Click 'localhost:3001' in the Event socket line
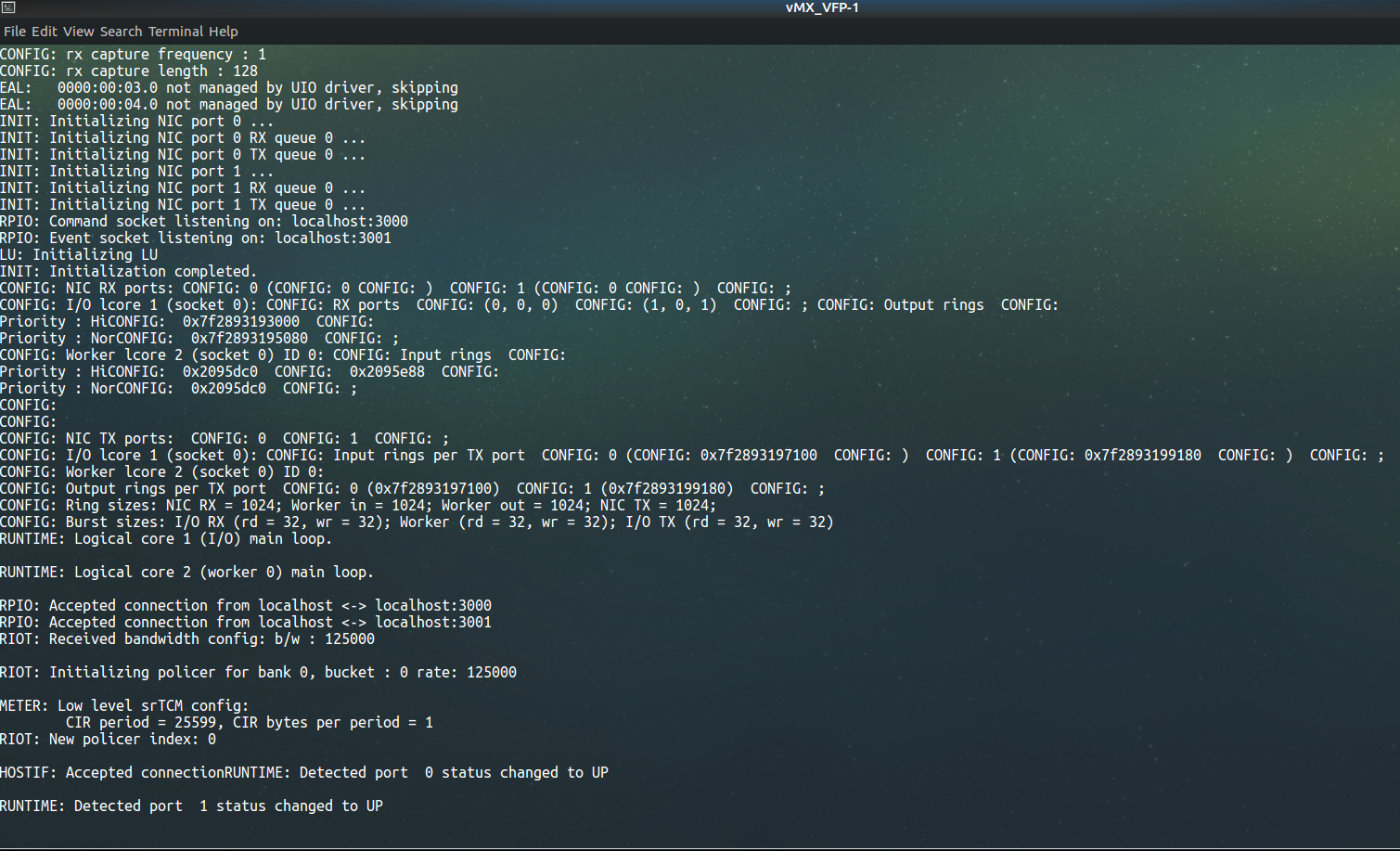Screen dimensions: 1400x851 [333, 239]
